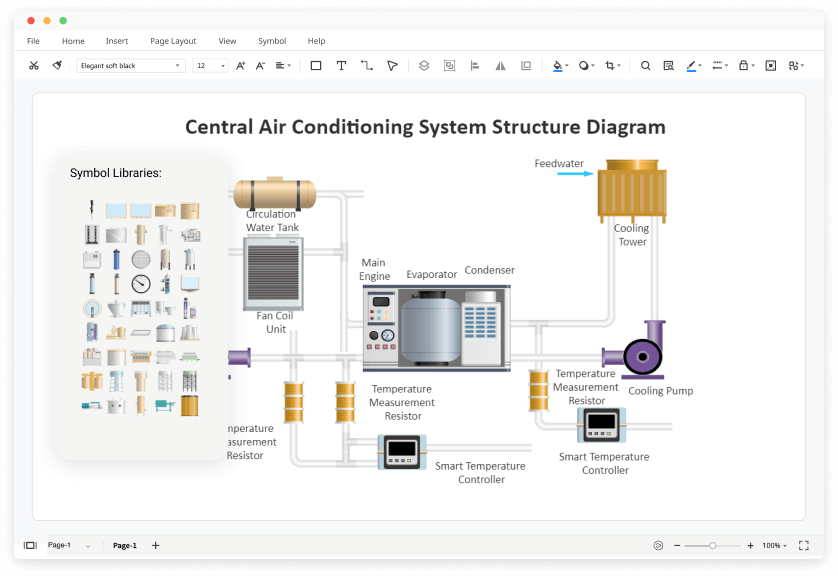Click the Fit to Drawing frame icon
The image size is (838, 576).
coord(771,66)
